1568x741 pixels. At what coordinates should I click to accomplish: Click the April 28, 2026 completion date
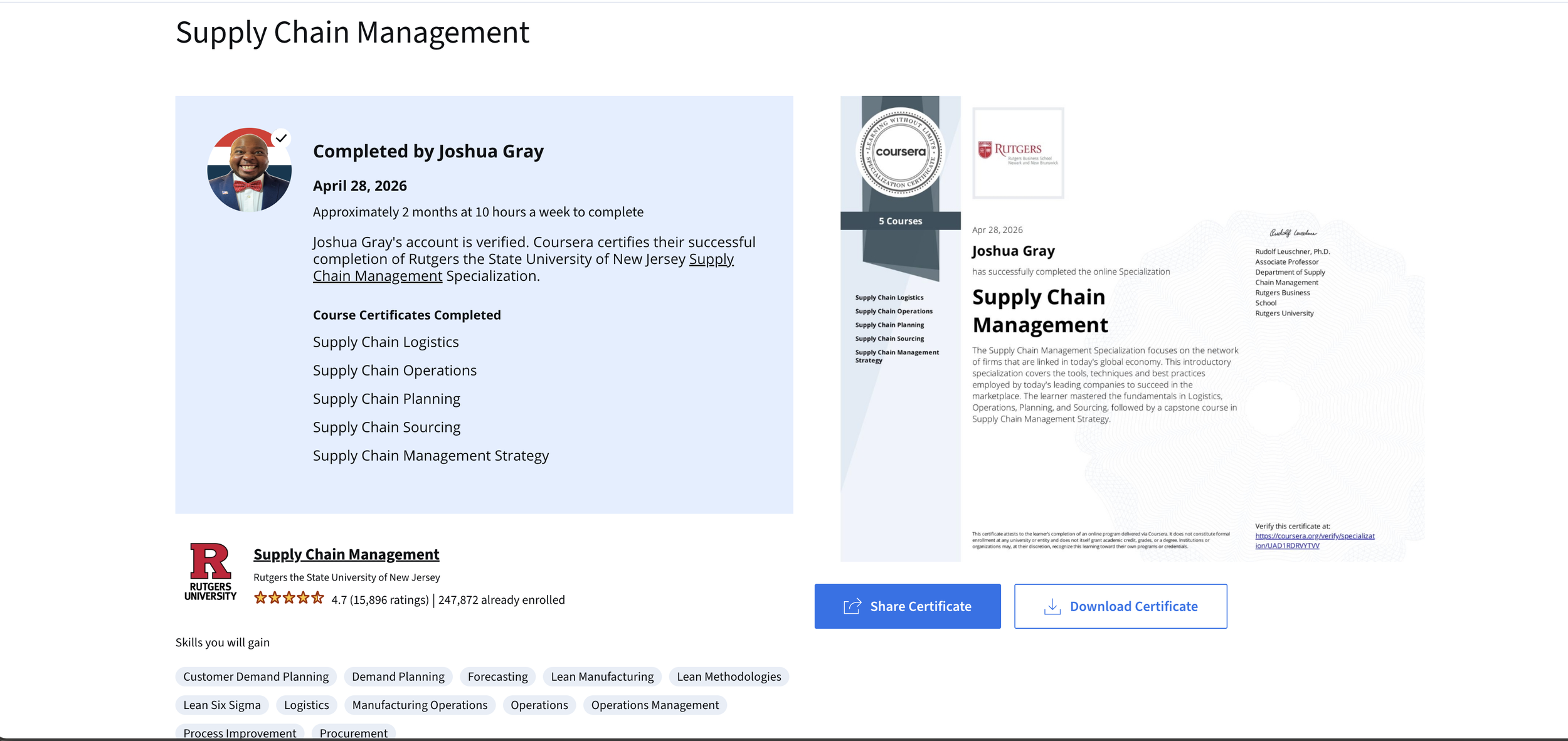click(360, 186)
